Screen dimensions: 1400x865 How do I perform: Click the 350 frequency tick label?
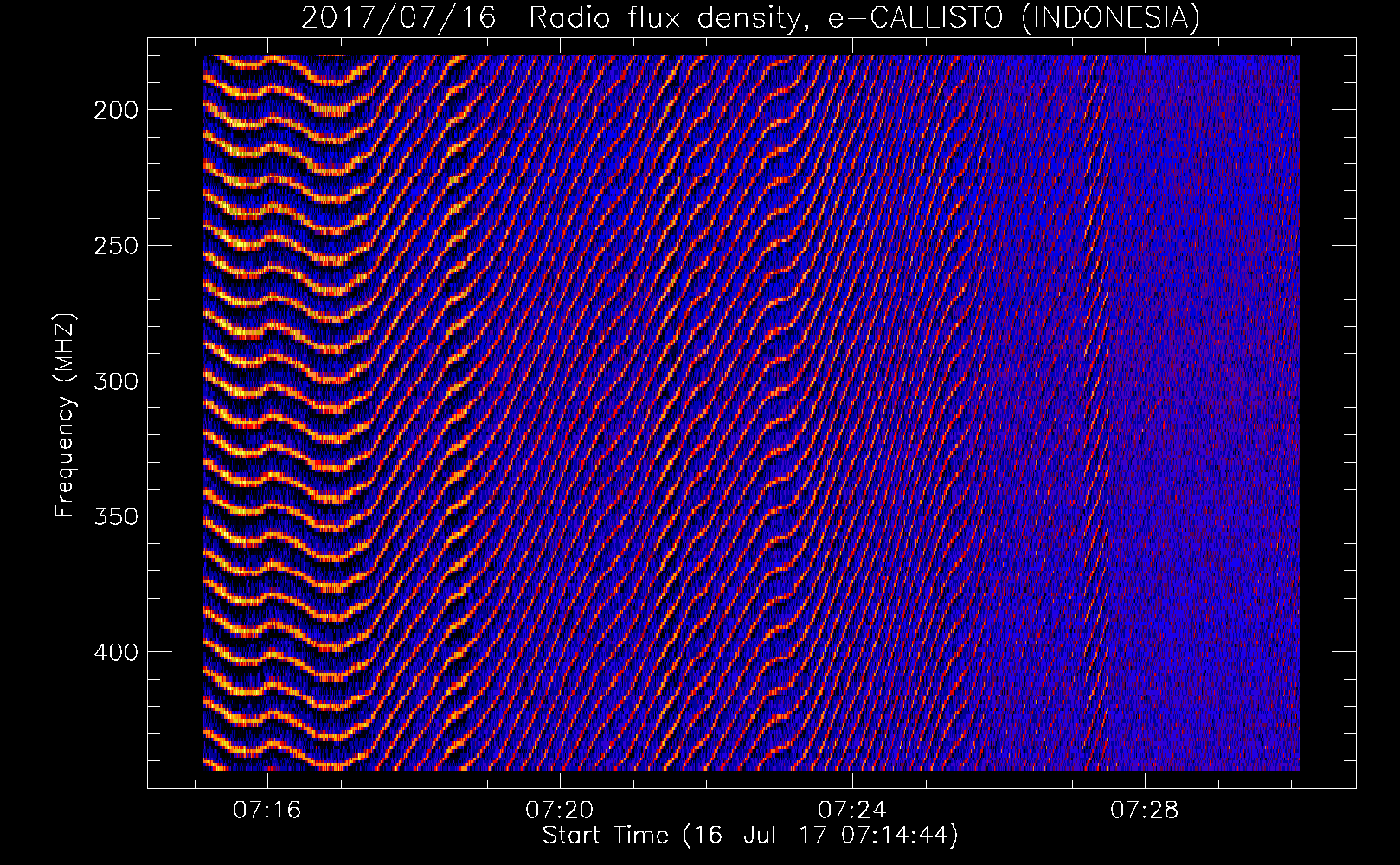click(x=115, y=516)
